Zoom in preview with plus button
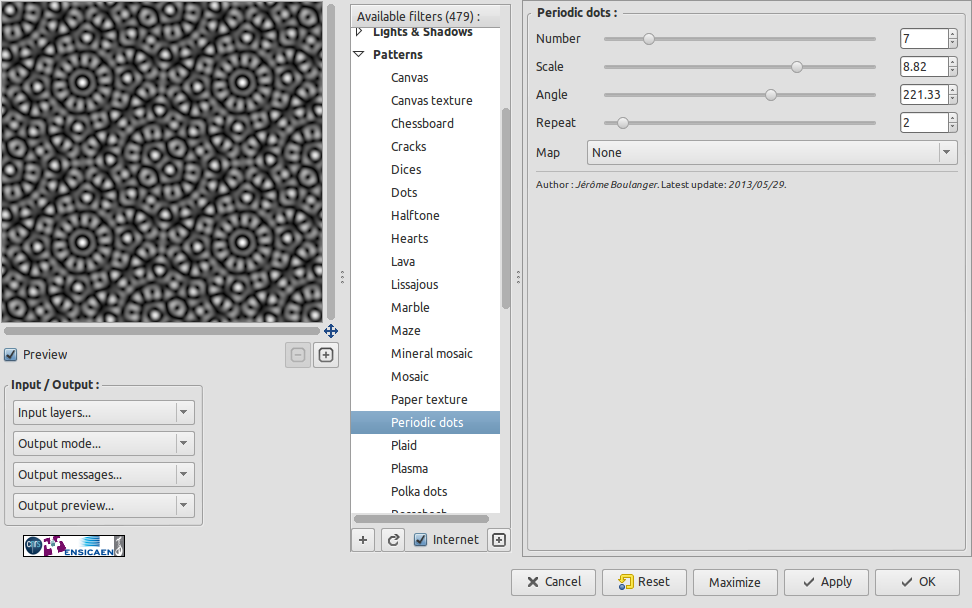 (x=326, y=355)
